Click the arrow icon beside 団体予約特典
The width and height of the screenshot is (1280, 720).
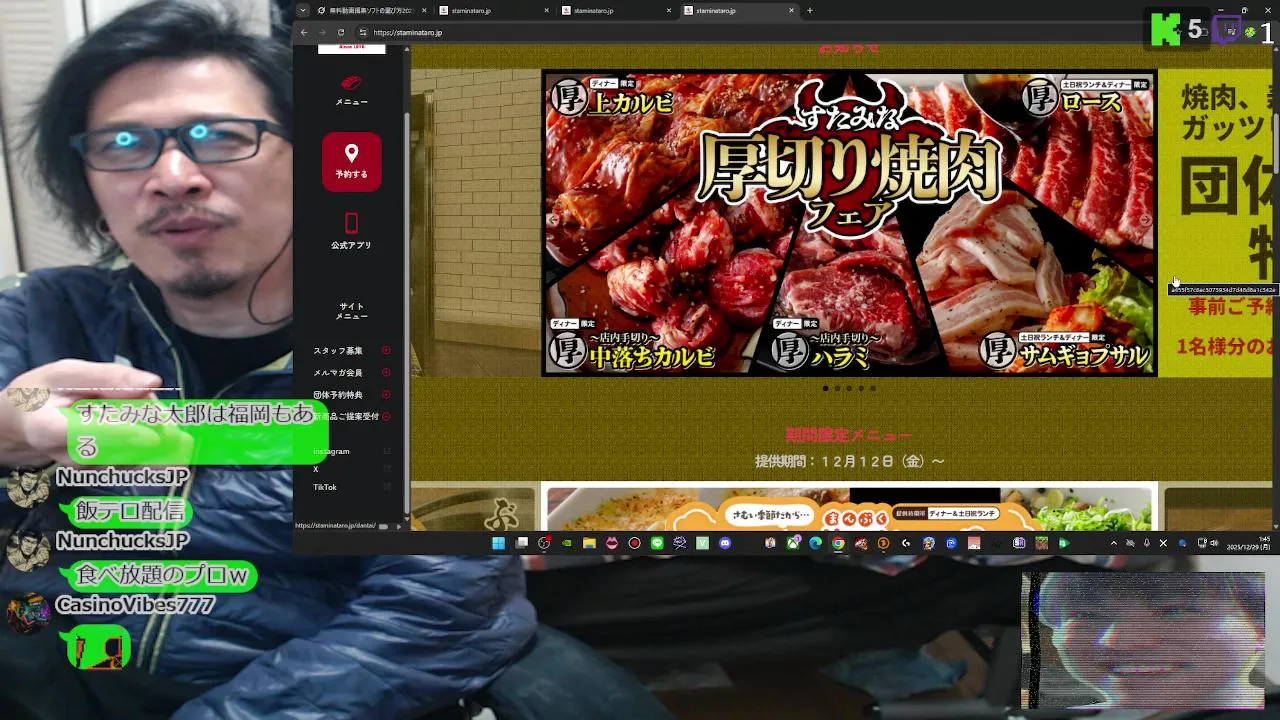(386, 395)
